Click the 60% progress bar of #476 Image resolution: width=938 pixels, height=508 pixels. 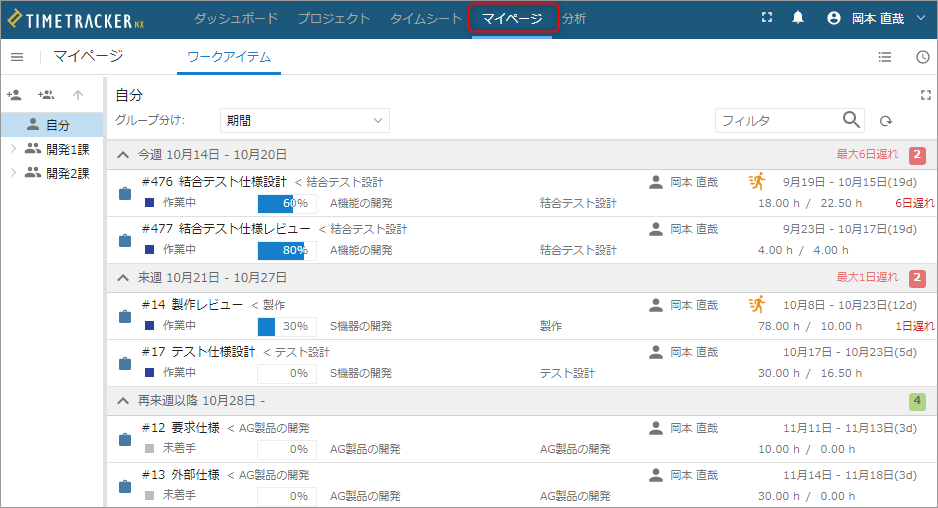[x=287, y=203]
